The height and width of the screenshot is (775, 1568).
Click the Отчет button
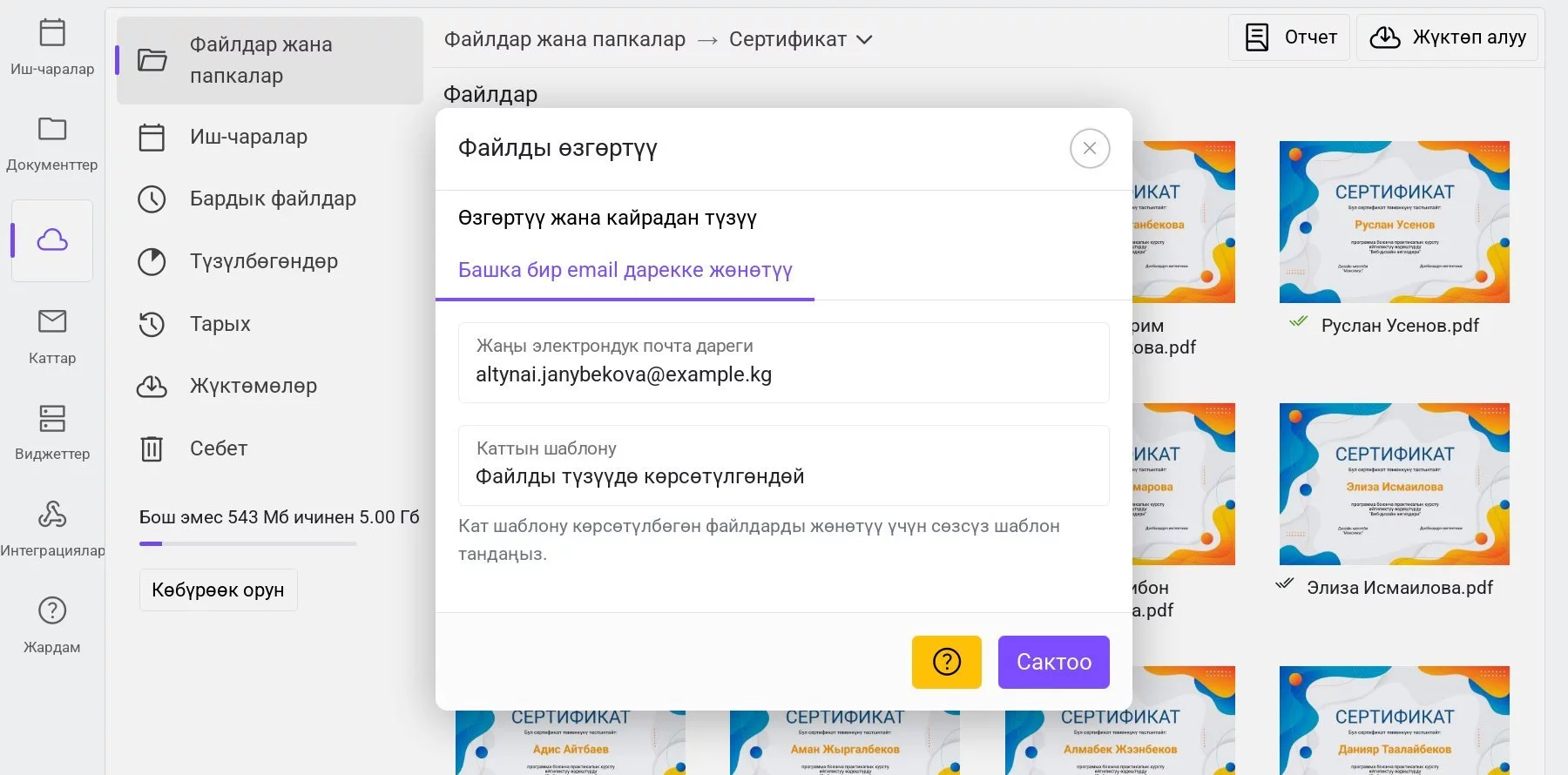[1289, 37]
